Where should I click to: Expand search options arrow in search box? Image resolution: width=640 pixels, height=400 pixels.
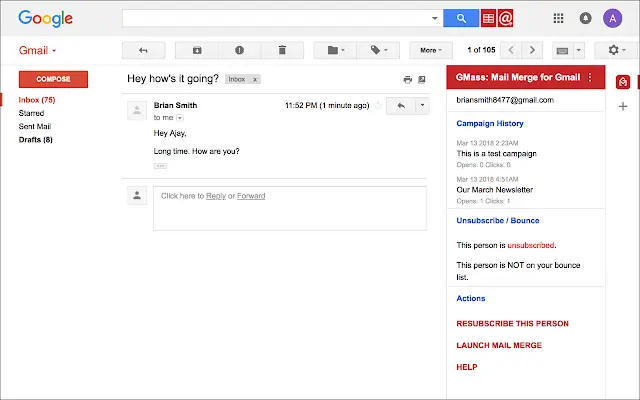tap(434, 18)
